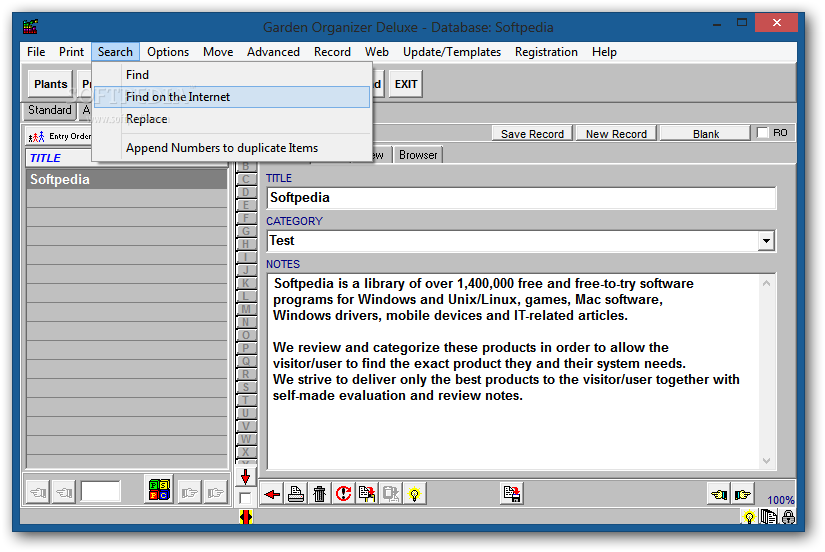Open the Registration menu

point(546,52)
